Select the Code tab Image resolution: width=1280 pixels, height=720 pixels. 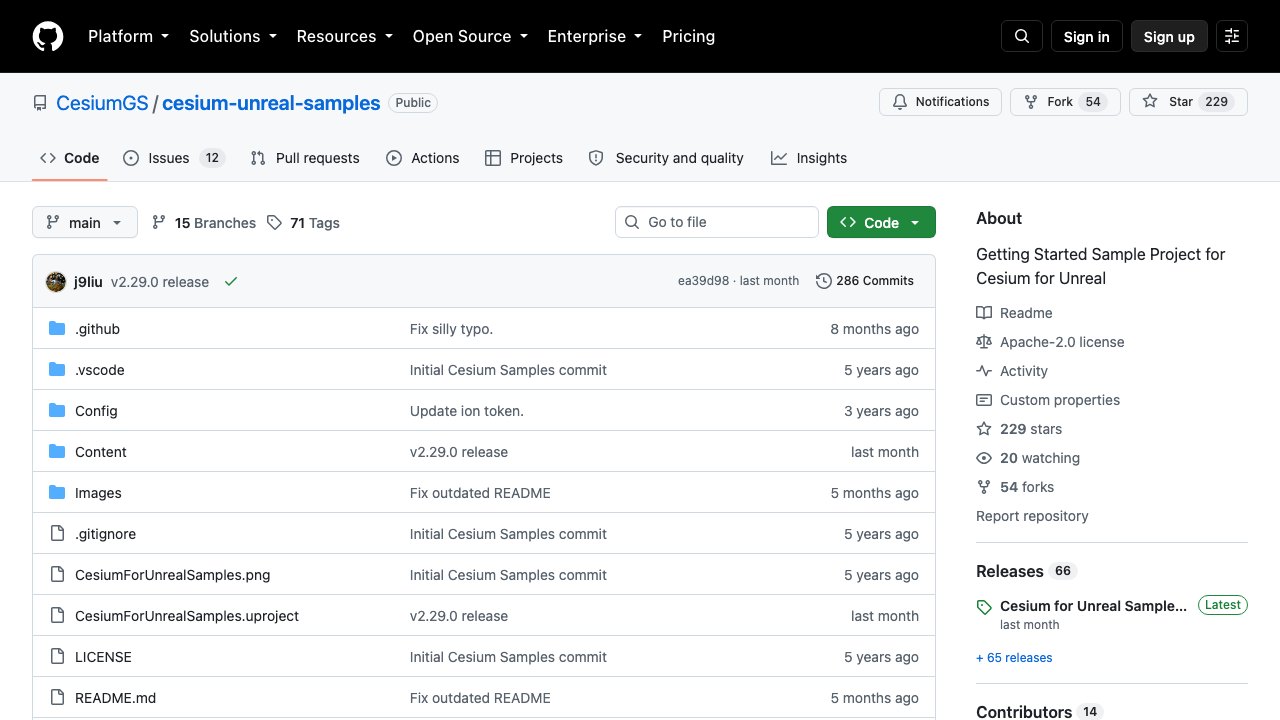(x=70, y=158)
